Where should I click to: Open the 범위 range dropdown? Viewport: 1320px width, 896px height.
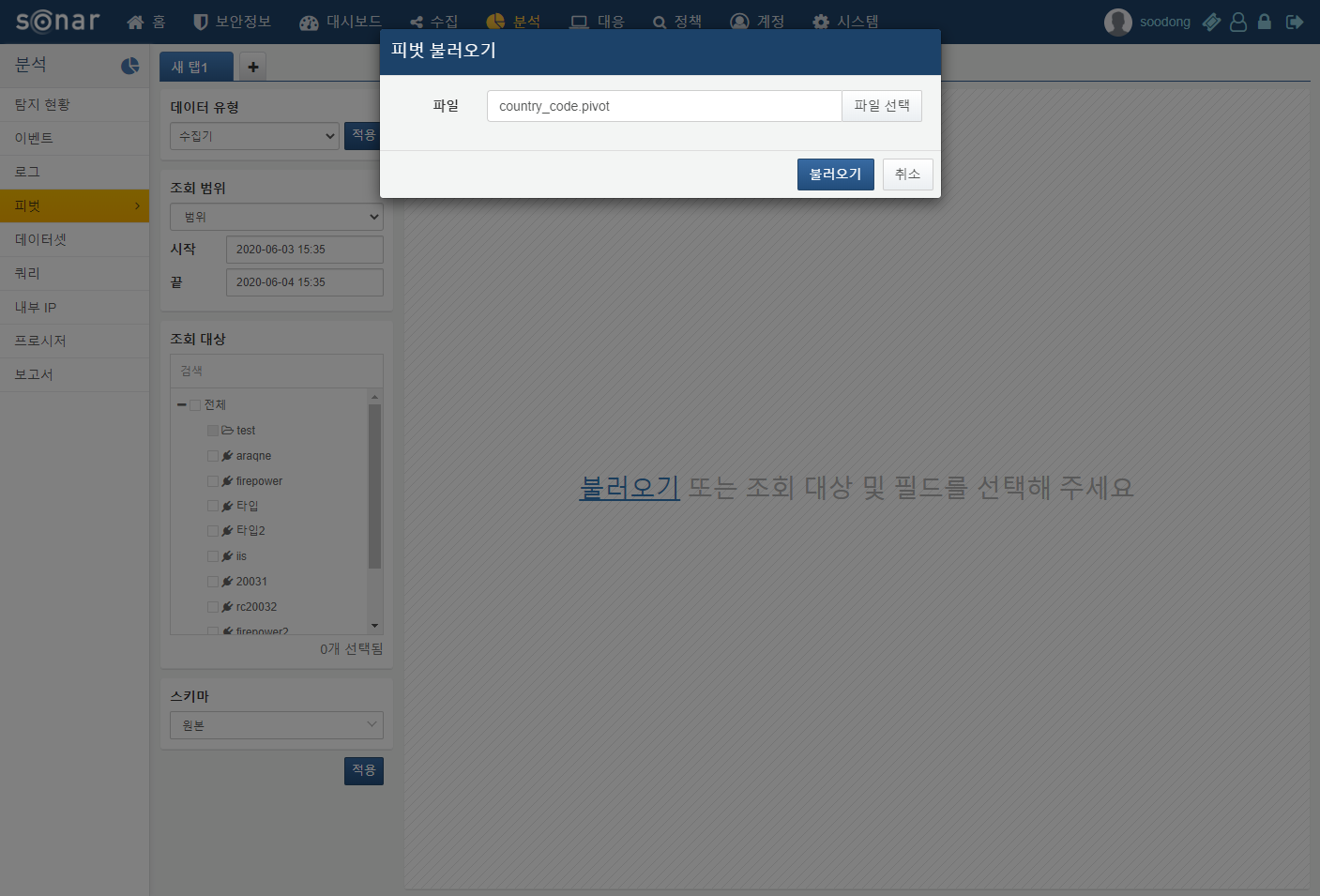click(x=277, y=217)
